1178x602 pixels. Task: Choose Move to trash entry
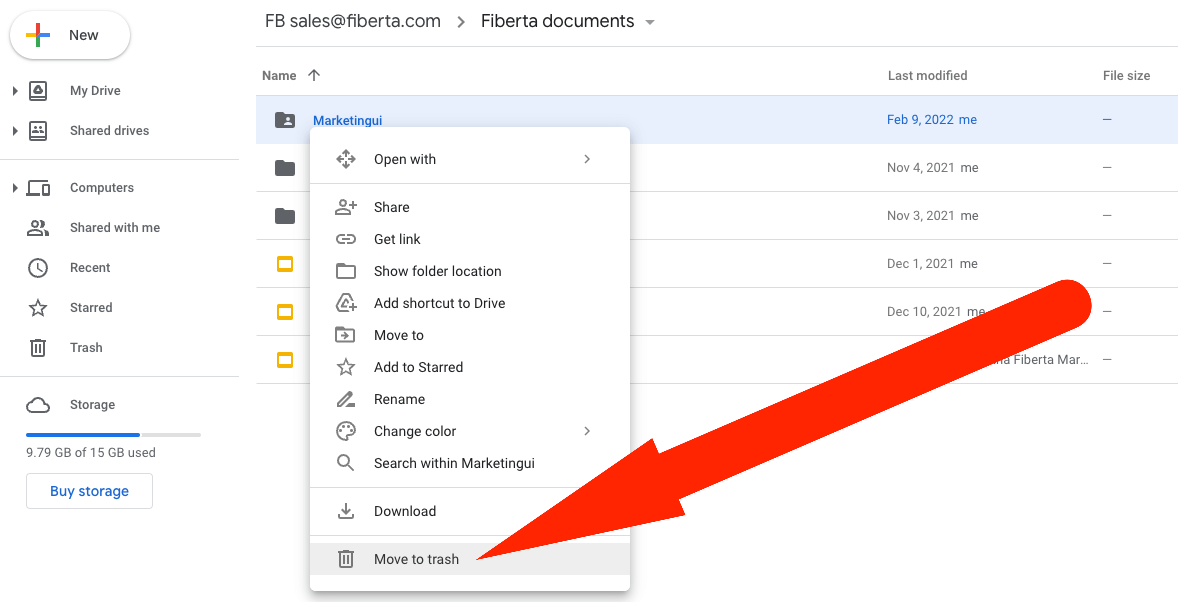470,559
